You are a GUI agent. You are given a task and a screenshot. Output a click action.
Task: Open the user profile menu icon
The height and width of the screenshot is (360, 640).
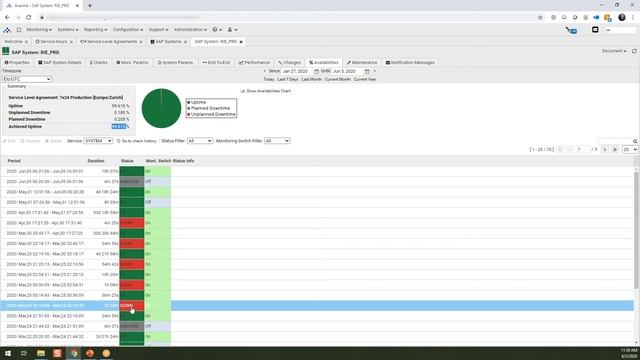pyautogui.click(x=232, y=30)
